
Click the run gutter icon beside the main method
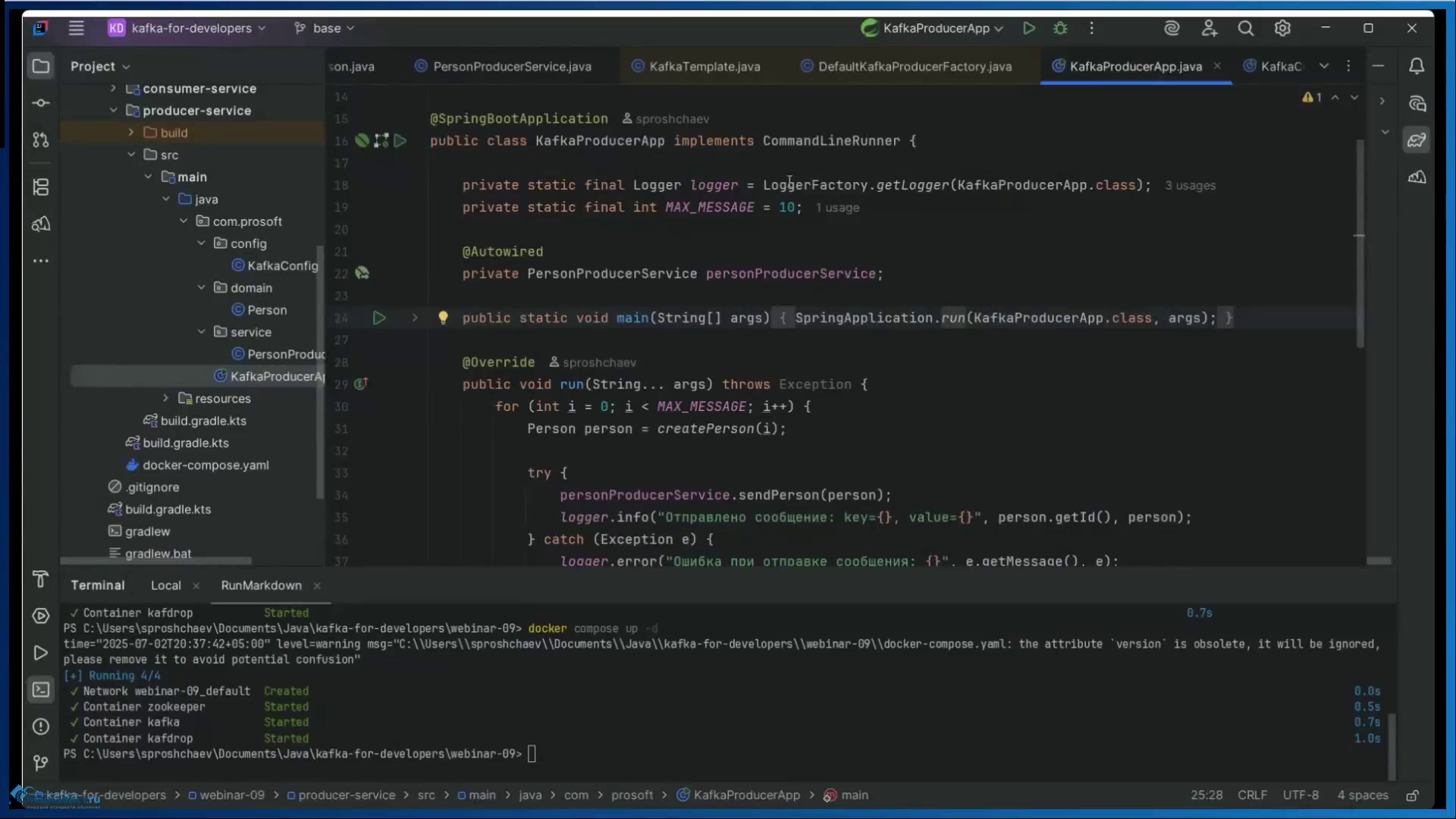click(x=379, y=318)
